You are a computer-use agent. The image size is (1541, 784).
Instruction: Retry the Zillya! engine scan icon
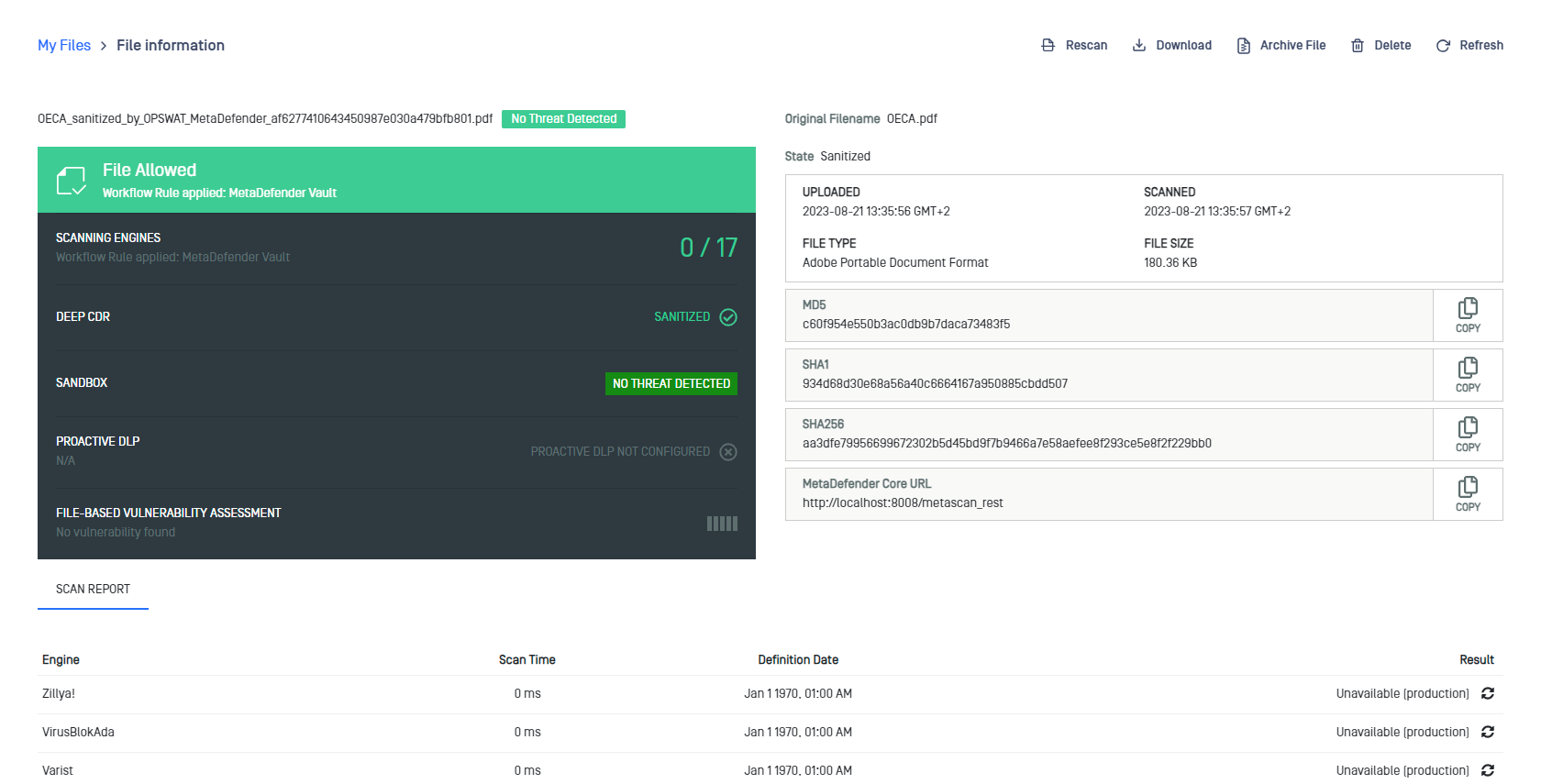click(x=1488, y=694)
